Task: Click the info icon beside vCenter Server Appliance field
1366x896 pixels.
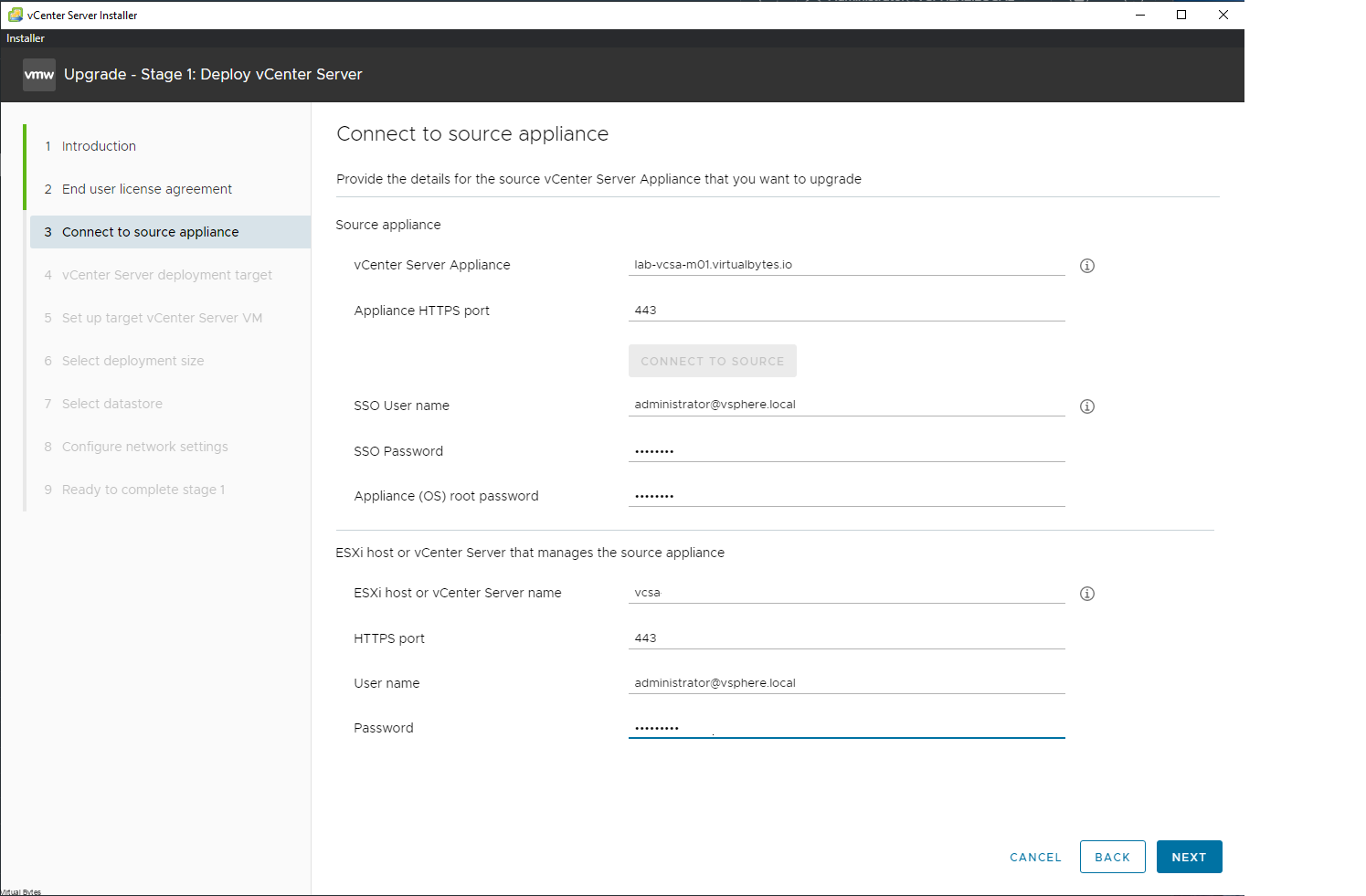Action: click(x=1087, y=265)
